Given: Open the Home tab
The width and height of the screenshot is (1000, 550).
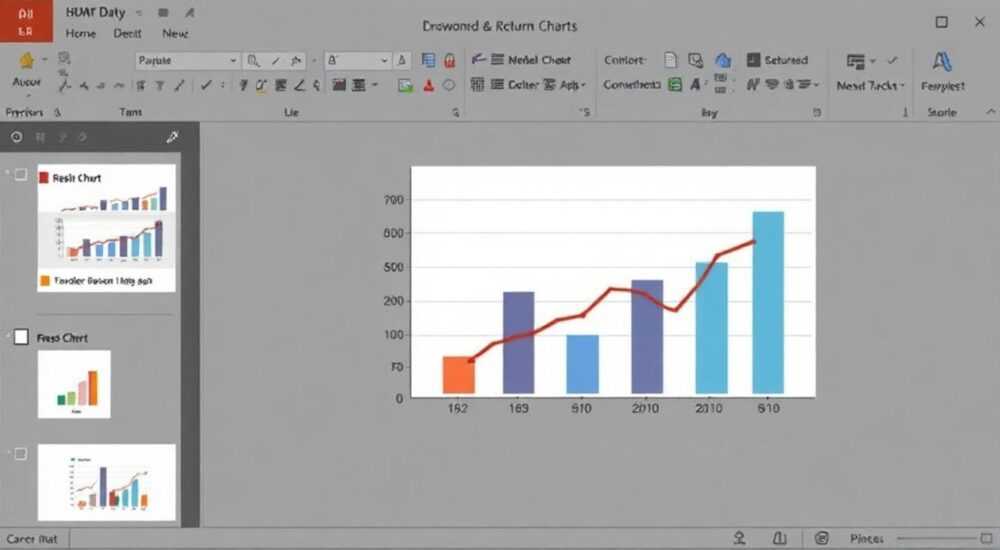Looking at the screenshot, I should [x=80, y=33].
